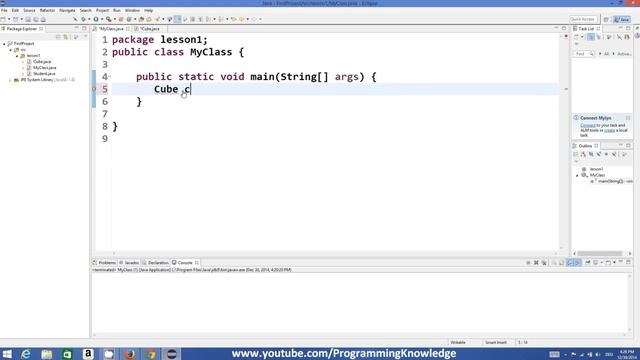
Task: Click the green Run toolbar button
Action: [96, 19]
